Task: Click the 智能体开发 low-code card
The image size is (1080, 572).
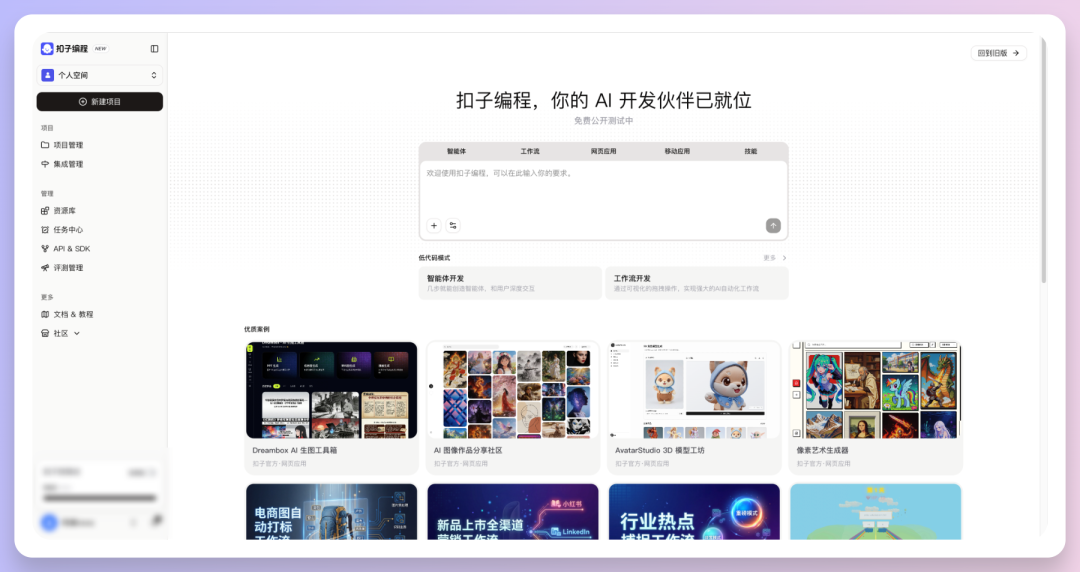Action: [510, 283]
